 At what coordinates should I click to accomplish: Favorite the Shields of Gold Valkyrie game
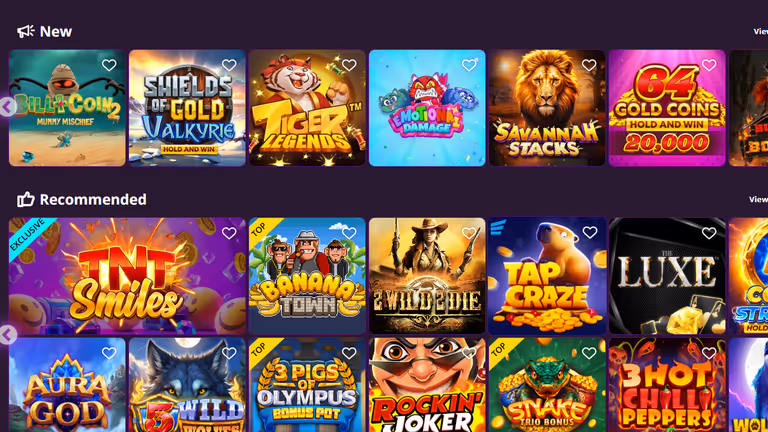[x=229, y=65]
